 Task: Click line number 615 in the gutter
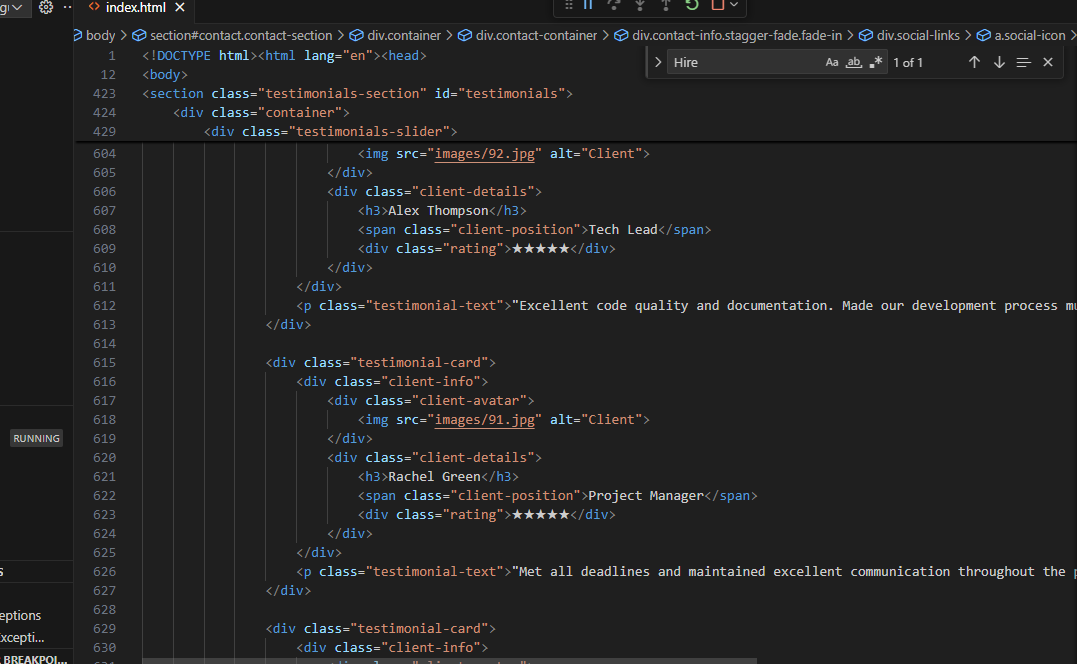104,363
